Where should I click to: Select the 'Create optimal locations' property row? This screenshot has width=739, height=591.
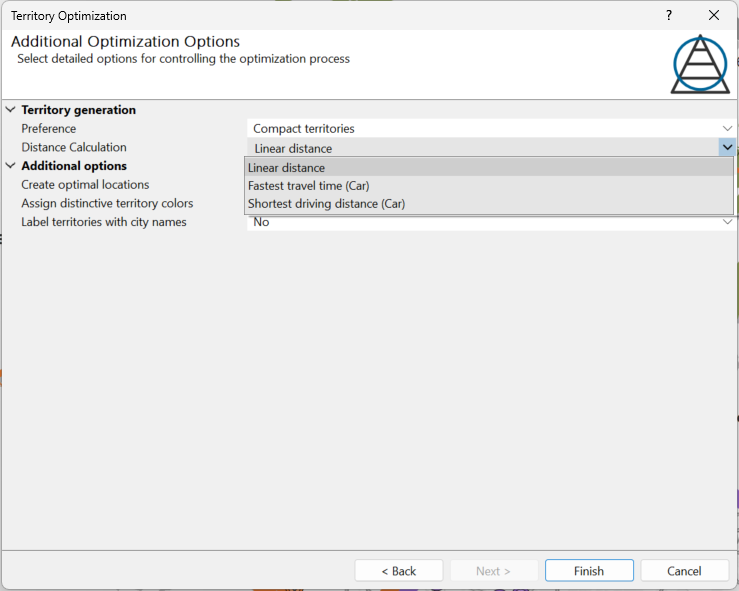coord(85,185)
